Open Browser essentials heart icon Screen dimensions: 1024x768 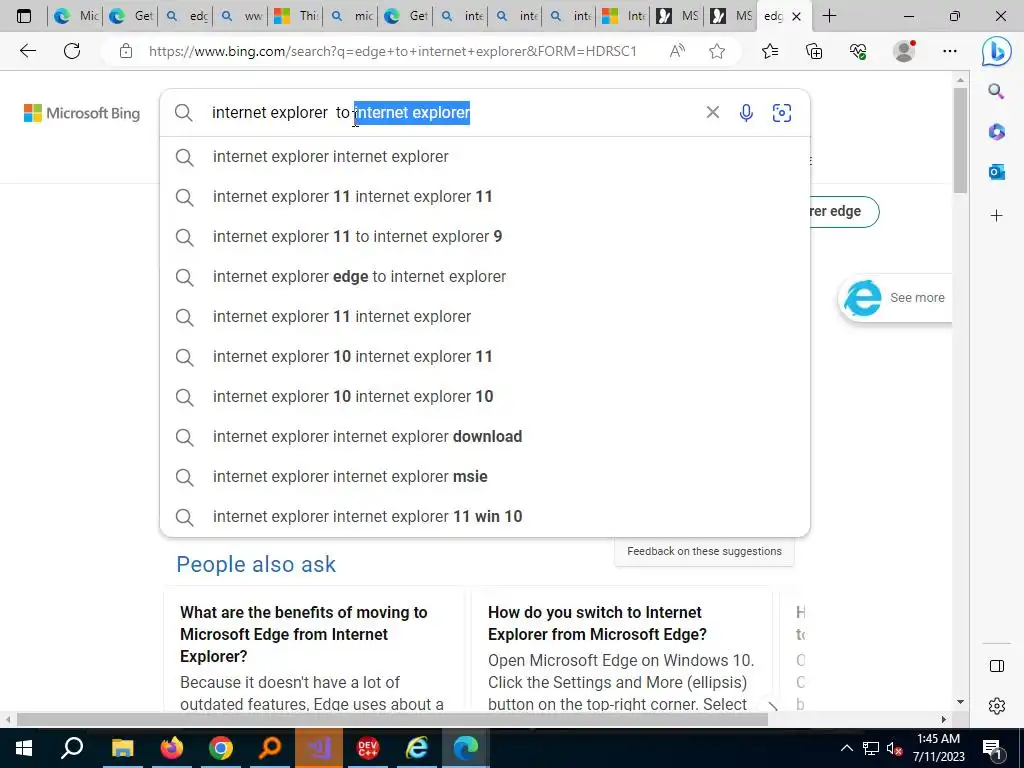(x=858, y=51)
